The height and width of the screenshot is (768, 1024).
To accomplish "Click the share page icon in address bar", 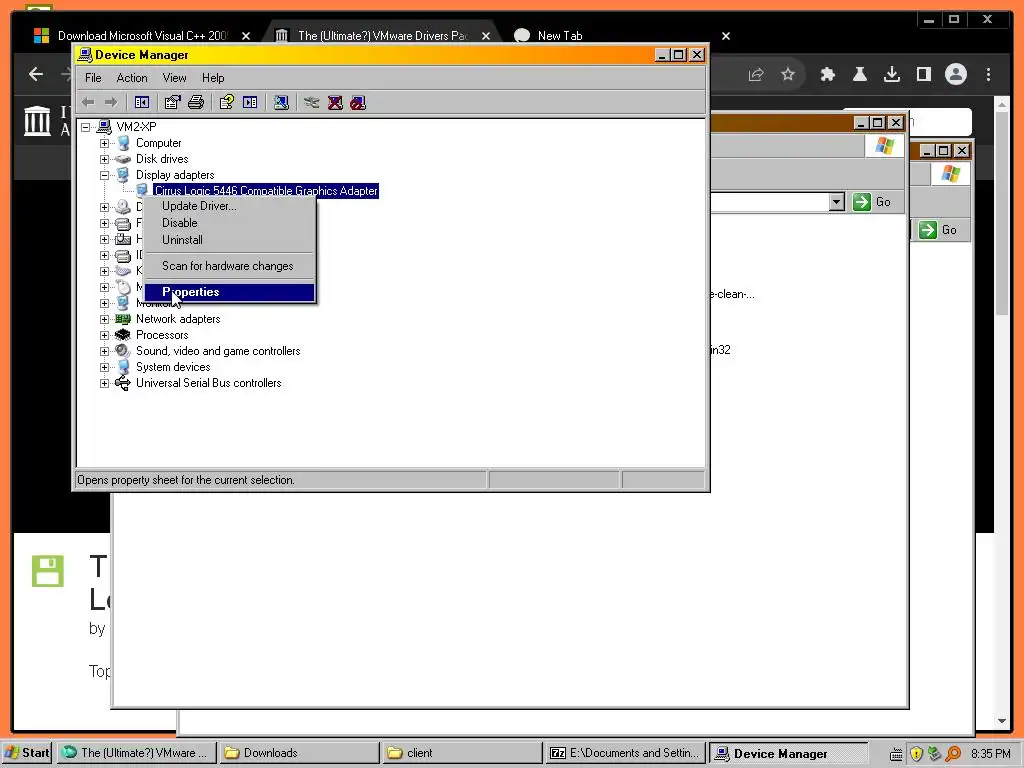I will (x=756, y=74).
